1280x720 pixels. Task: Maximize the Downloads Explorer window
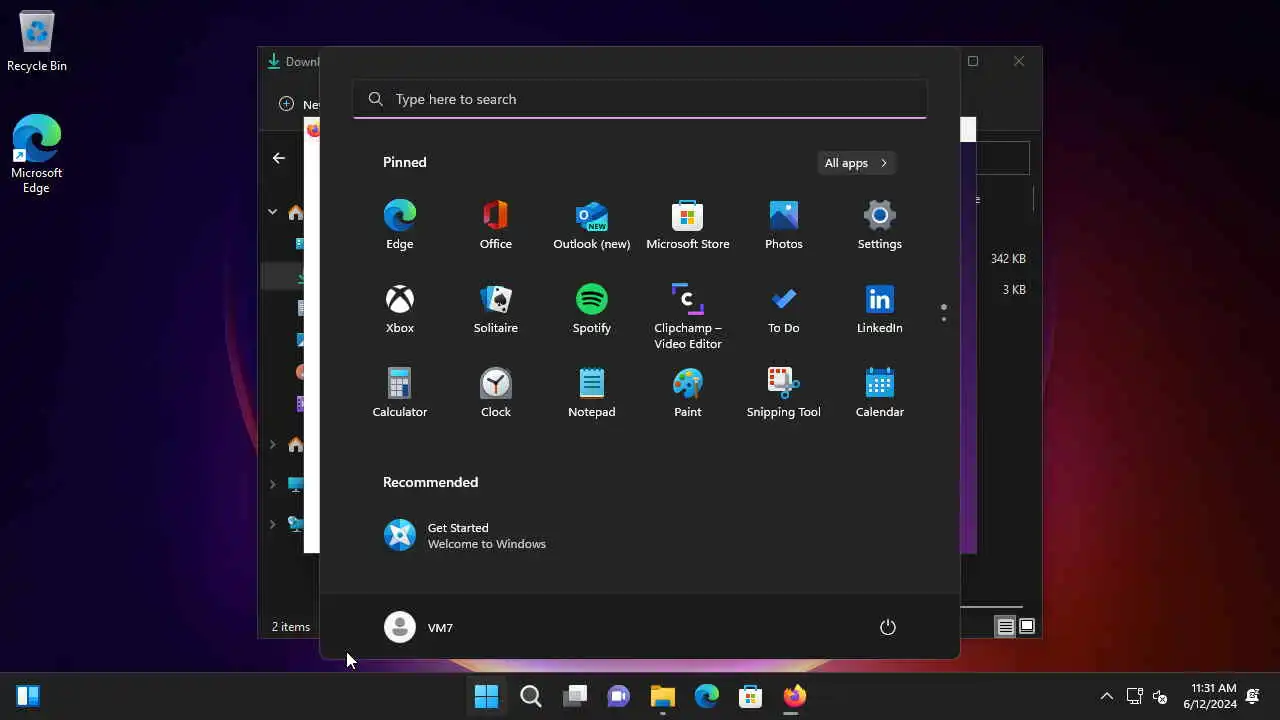(972, 61)
